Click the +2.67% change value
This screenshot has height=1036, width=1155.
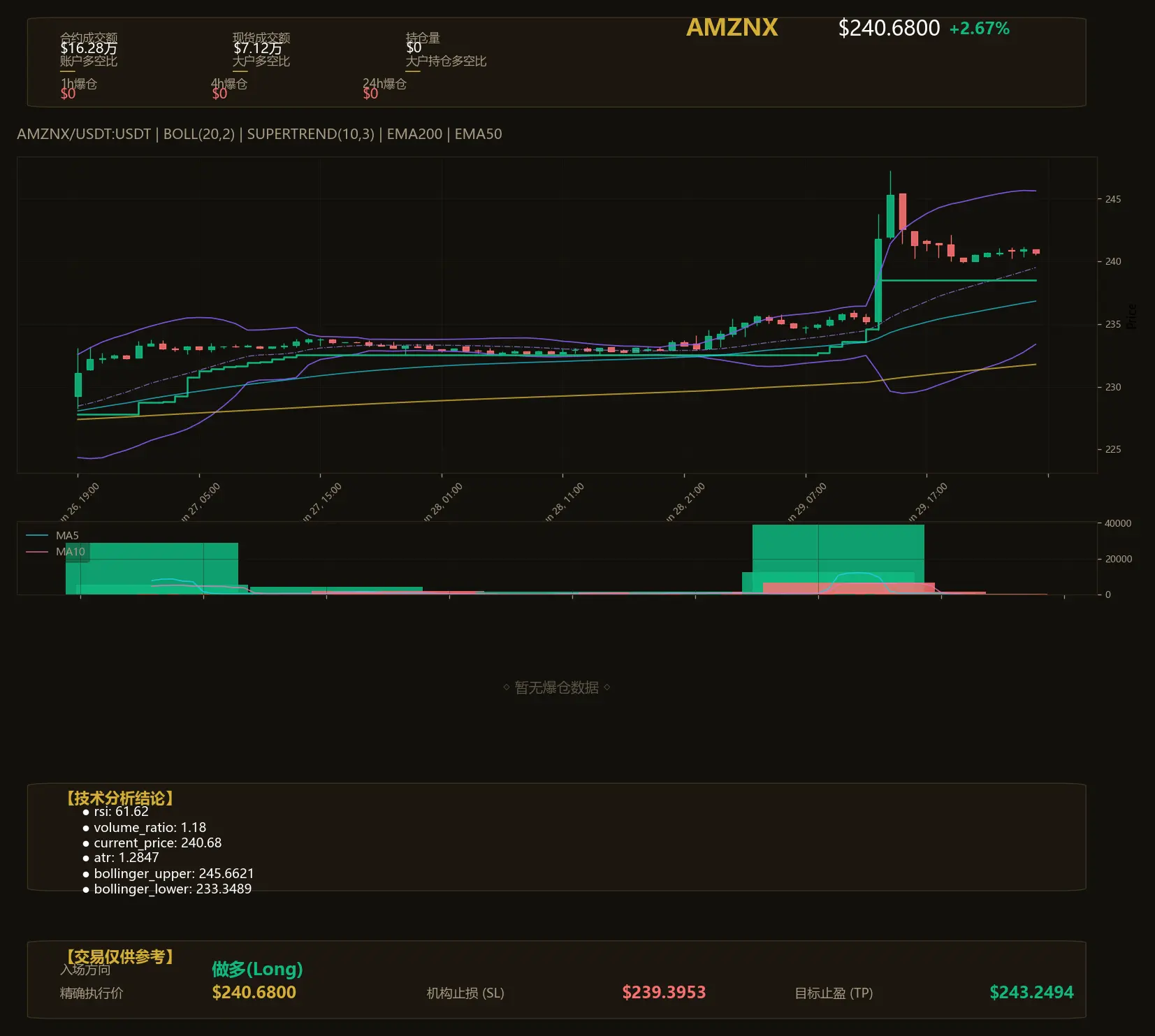[x=979, y=29]
